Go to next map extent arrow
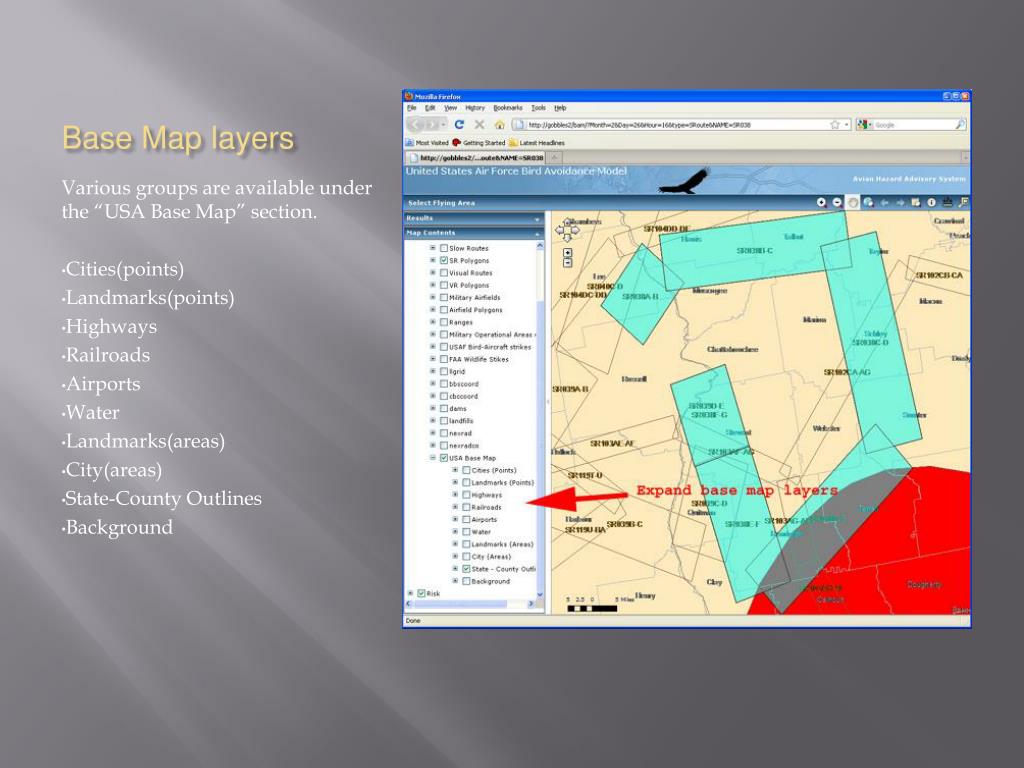Screen dimensions: 1024x768 click(900, 202)
